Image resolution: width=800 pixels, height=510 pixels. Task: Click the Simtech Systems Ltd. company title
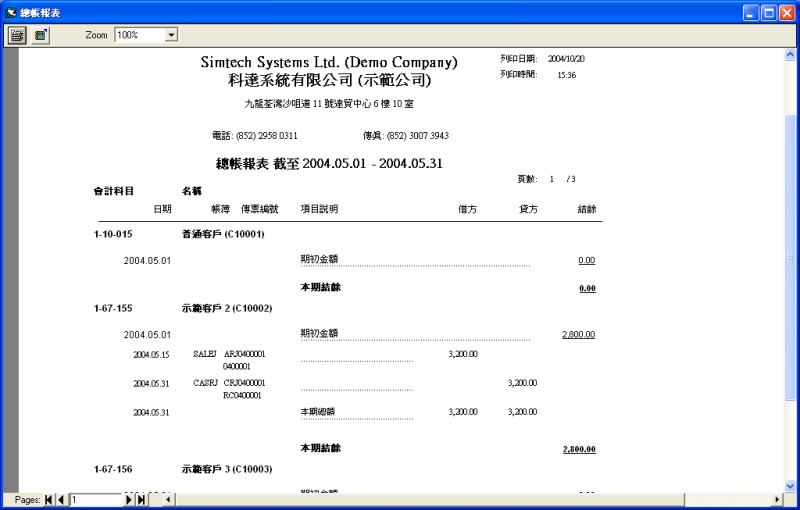pos(329,62)
